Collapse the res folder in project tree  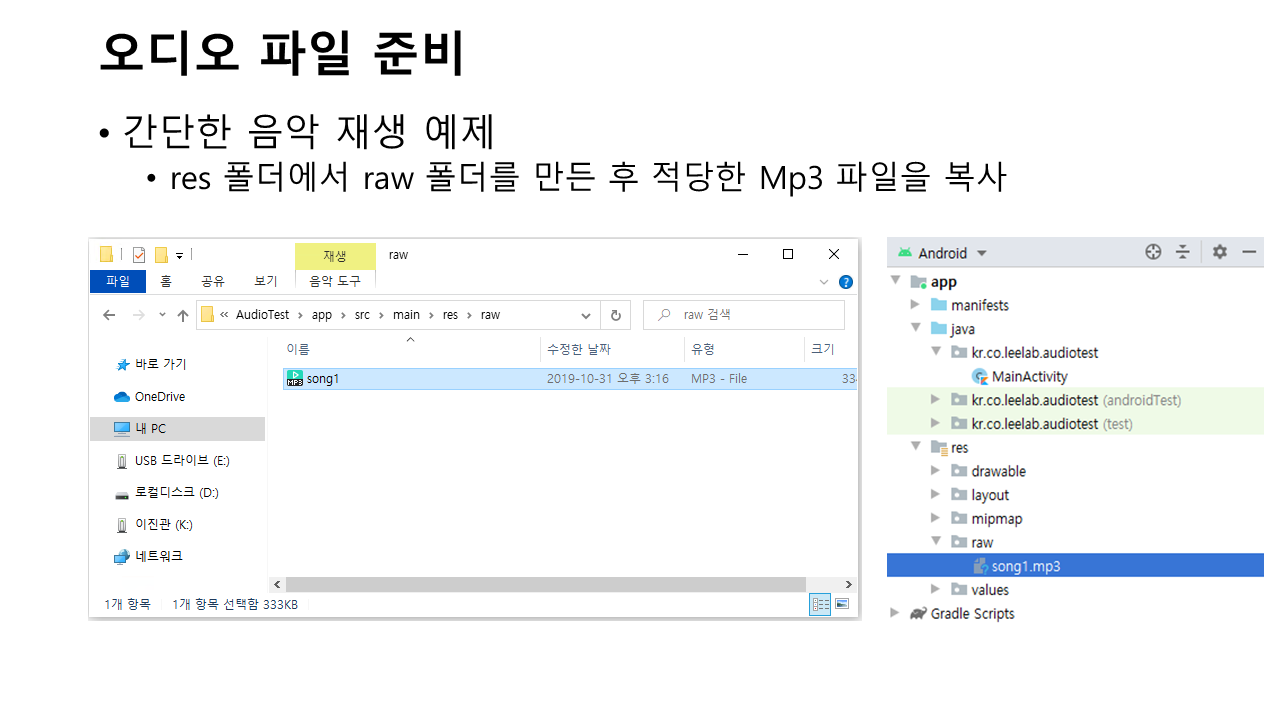(915, 447)
